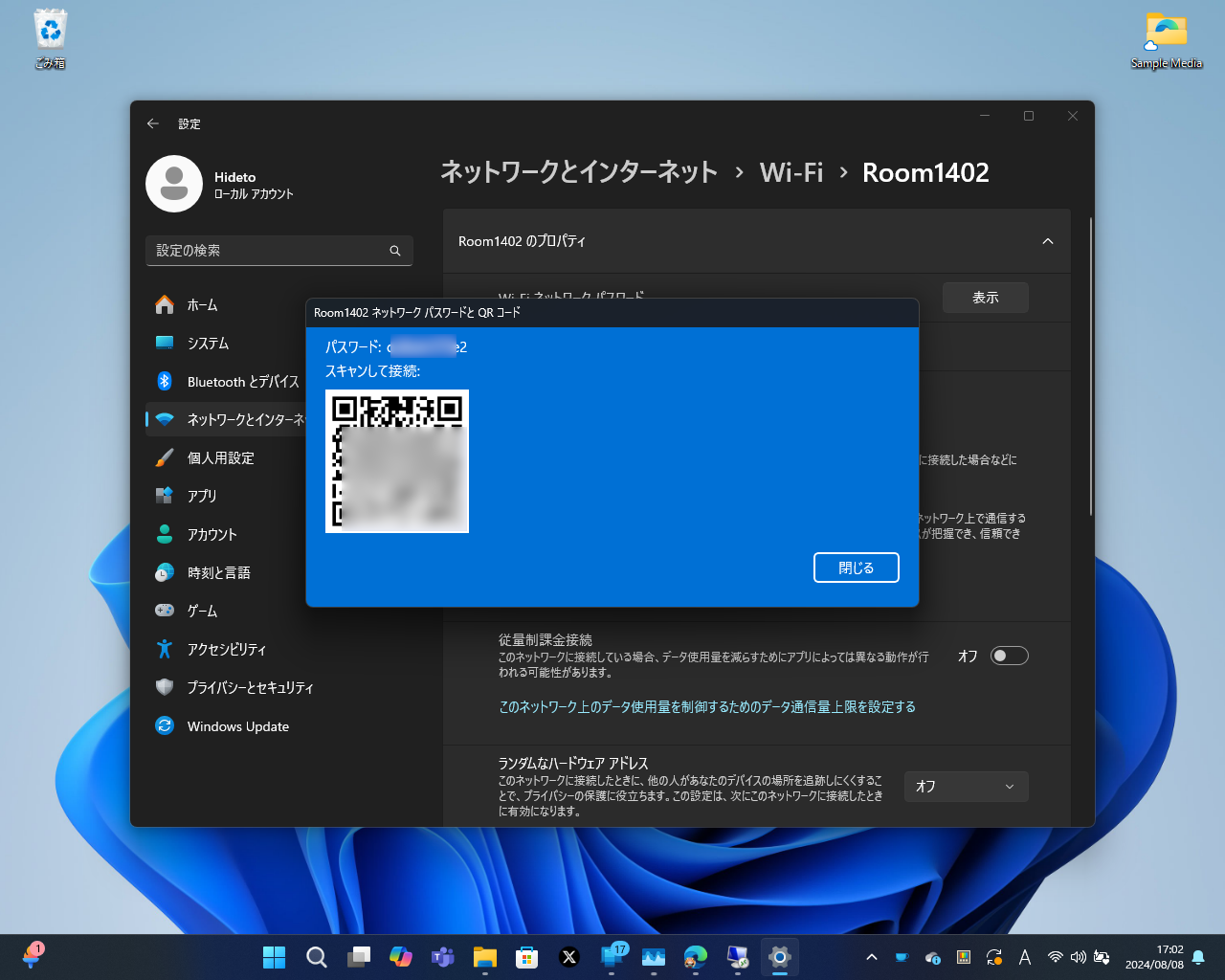
Task: Select Bluetooth とデバイス in the sidebar
Action: 242,381
